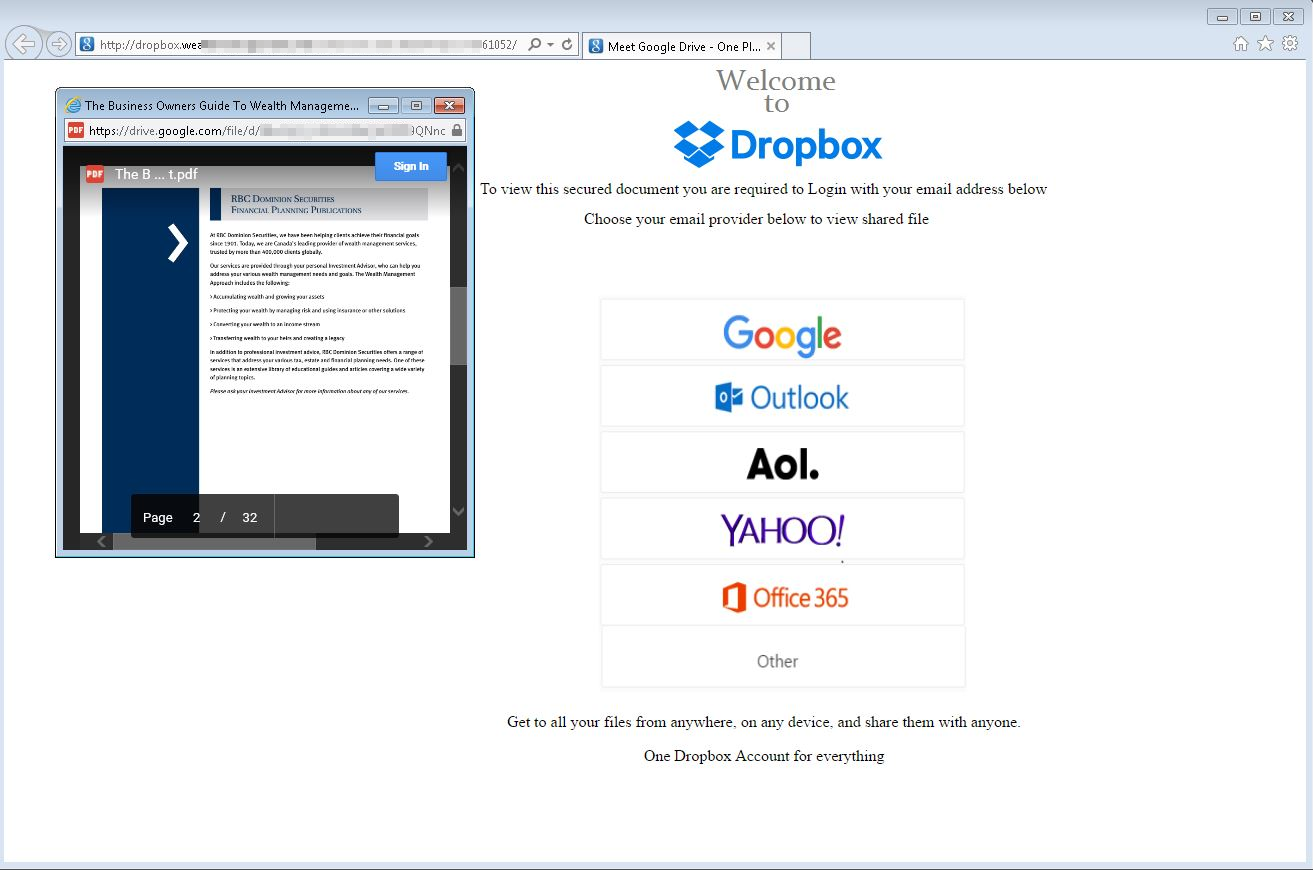
Task: Click the magnifier search icon in main address bar
Action: click(535, 45)
